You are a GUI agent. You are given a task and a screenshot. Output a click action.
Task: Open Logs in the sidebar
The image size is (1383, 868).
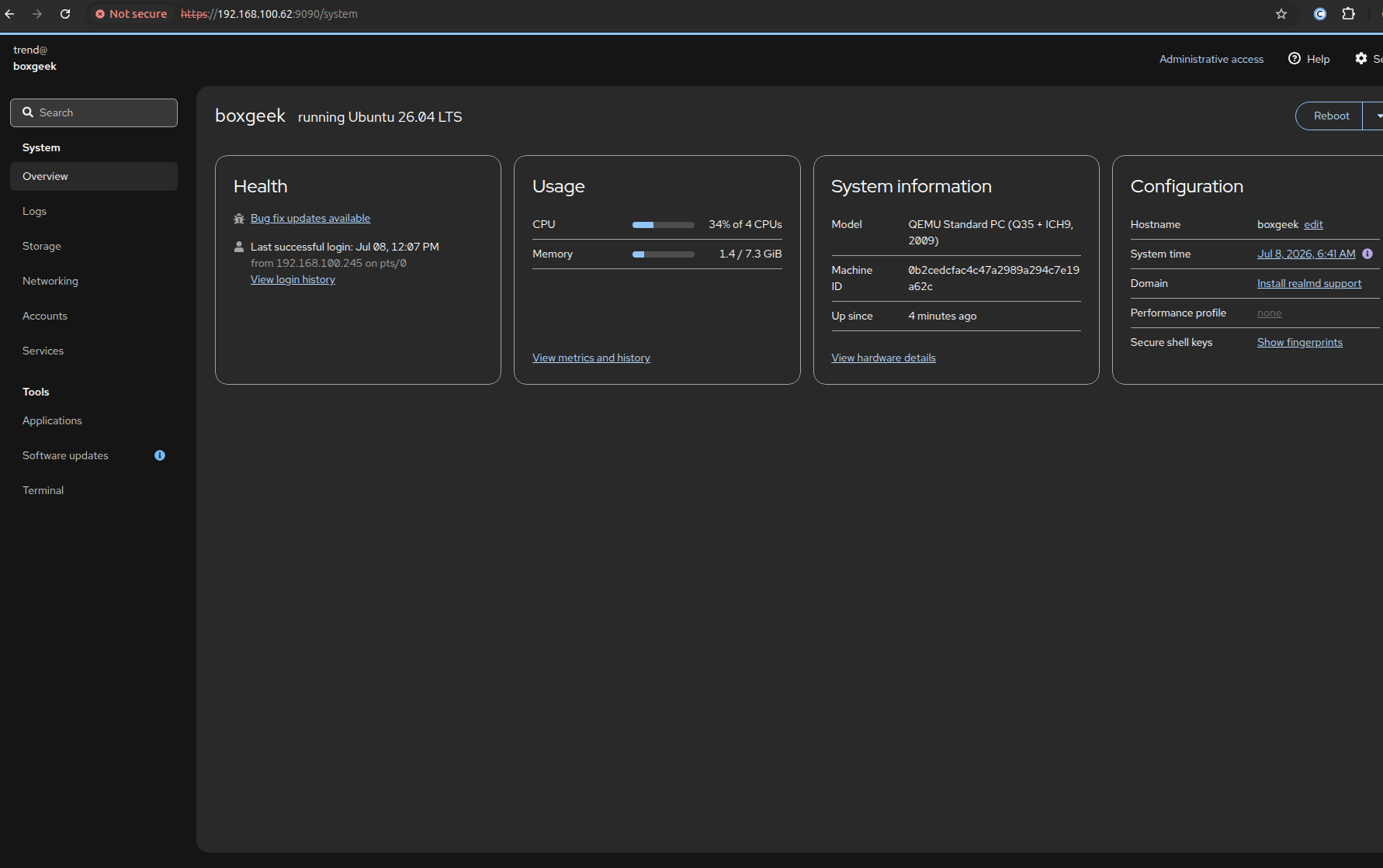pyautogui.click(x=94, y=211)
